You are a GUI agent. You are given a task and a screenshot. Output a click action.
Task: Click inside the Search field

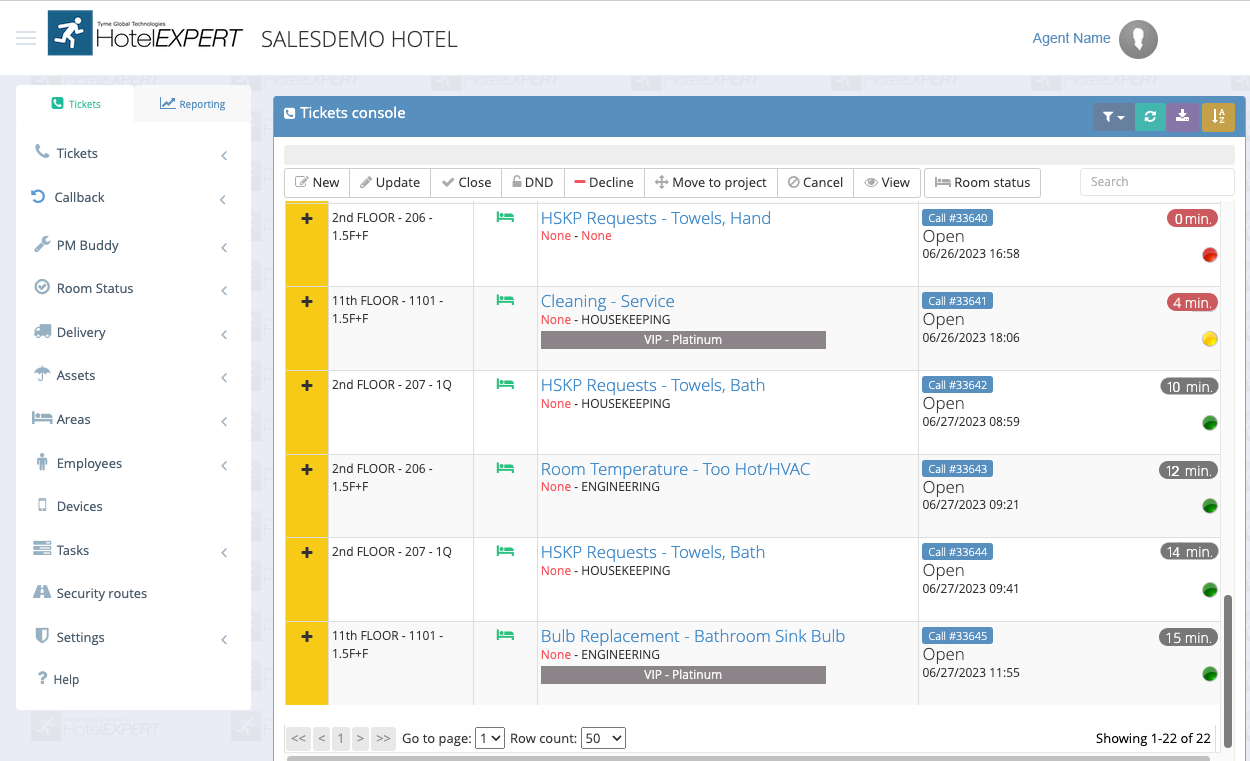point(1156,182)
